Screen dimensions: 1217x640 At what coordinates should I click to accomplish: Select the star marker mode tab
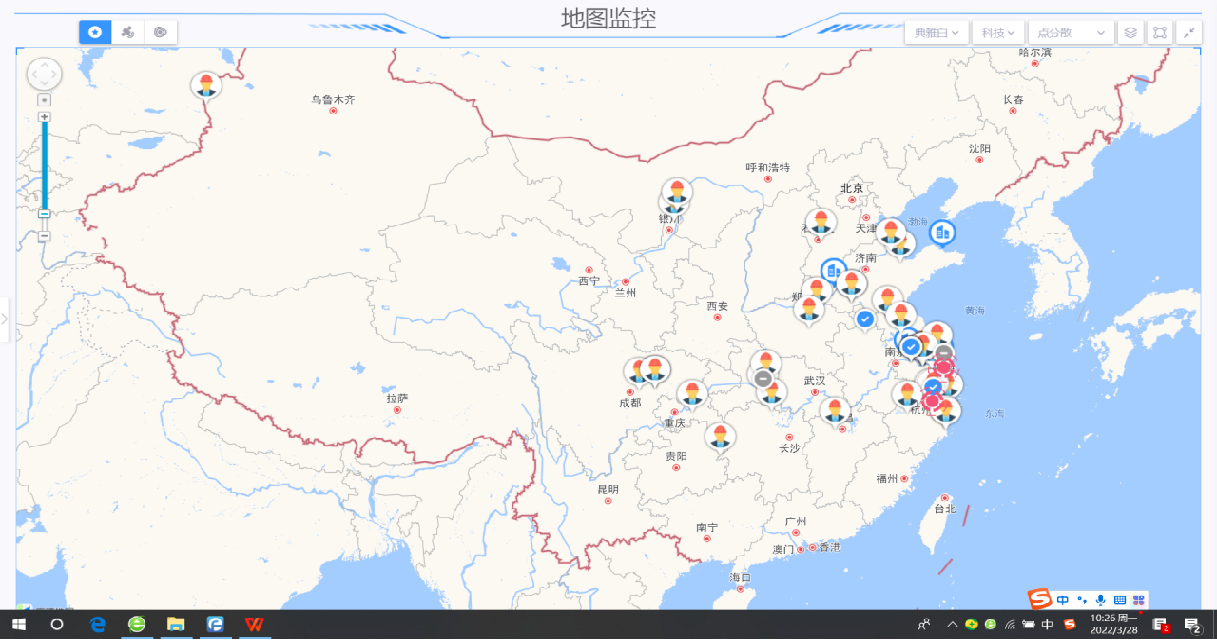(x=95, y=32)
